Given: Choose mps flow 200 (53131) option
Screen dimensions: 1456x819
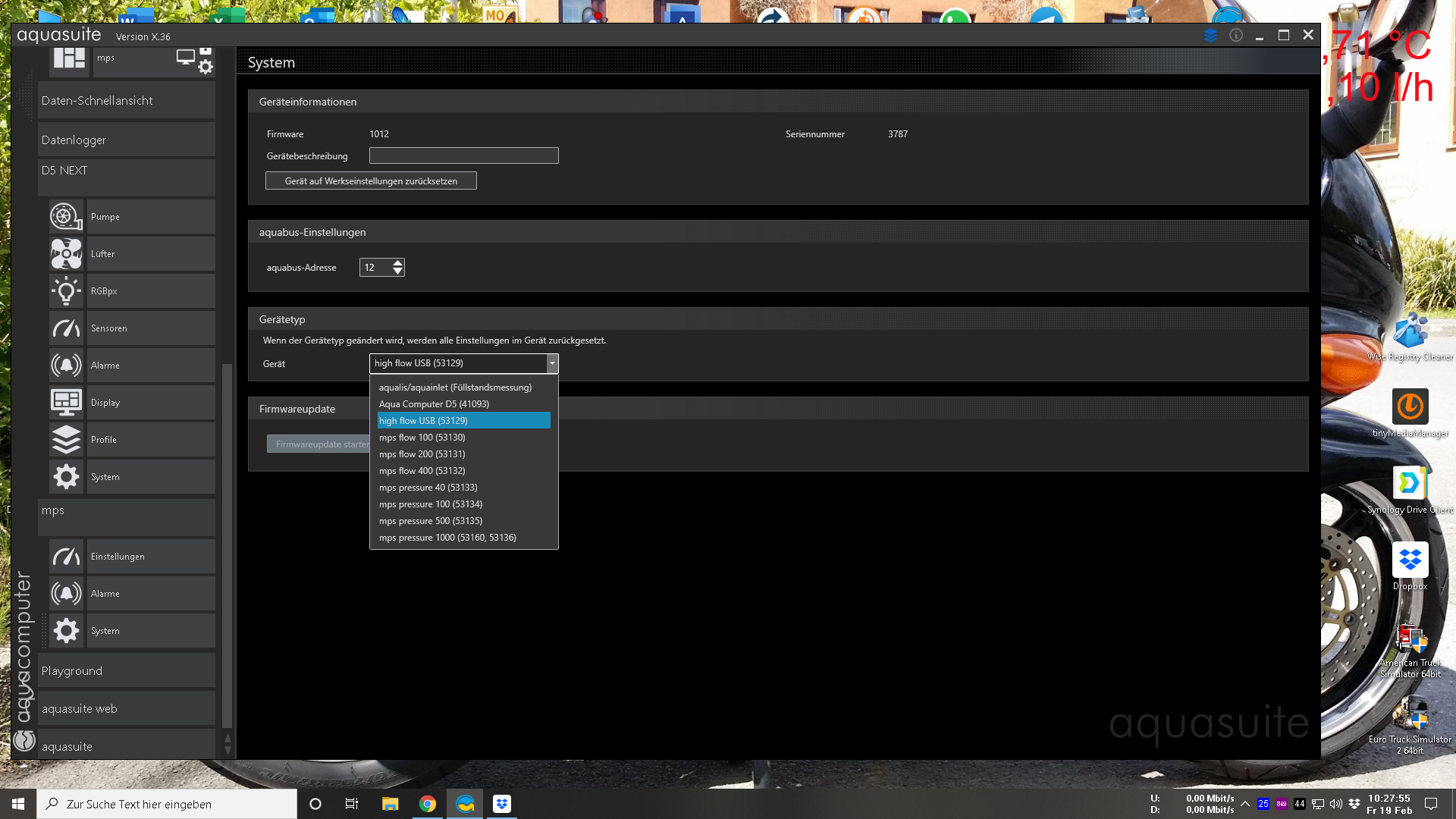Looking at the screenshot, I should point(422,454).
